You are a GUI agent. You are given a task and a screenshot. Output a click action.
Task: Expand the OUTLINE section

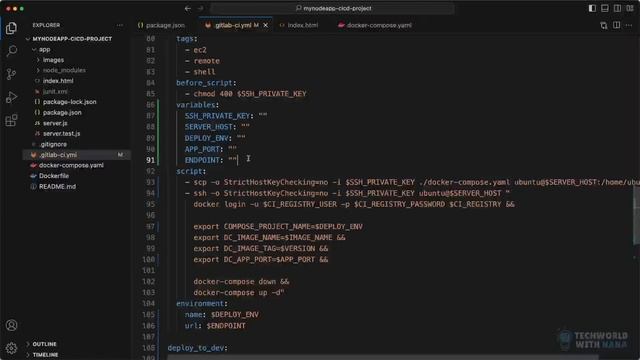click(x=44, y=344)
